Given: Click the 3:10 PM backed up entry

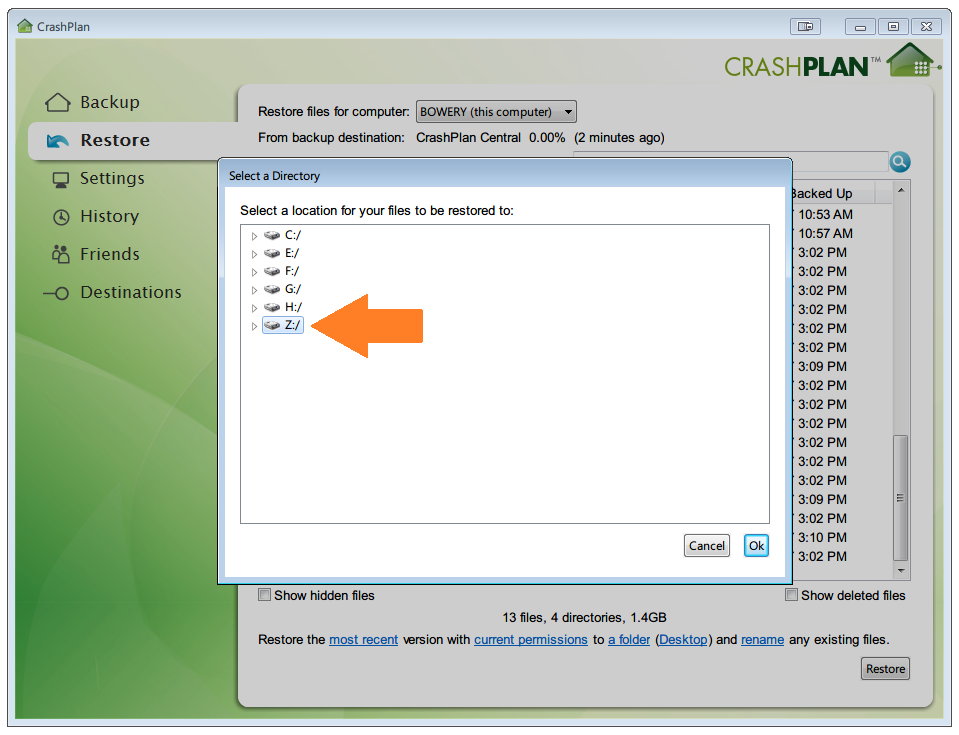Looking at the screenshot, I should coord(822,537).
